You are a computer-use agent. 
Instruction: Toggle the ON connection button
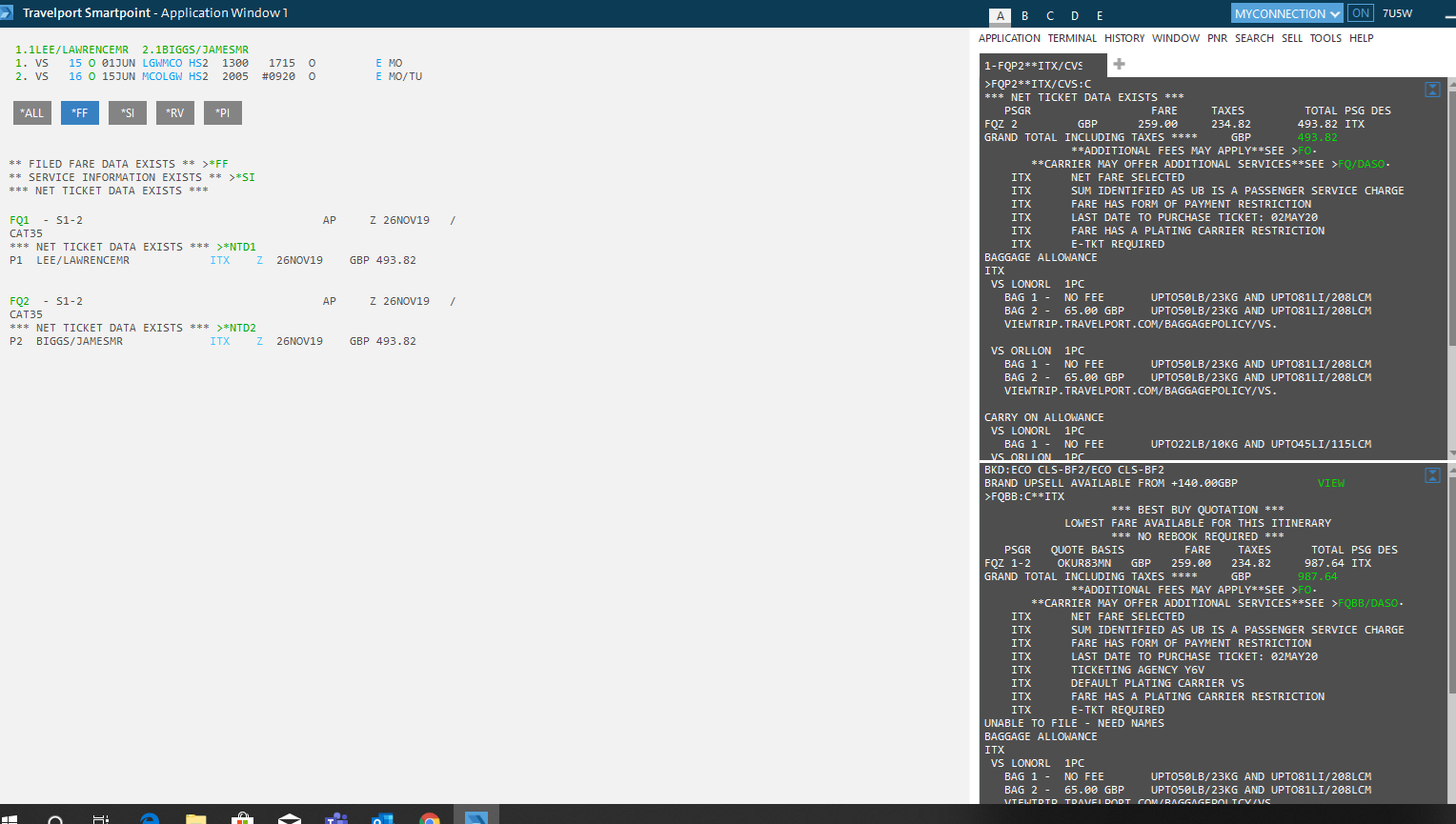tap(1361, 13)
